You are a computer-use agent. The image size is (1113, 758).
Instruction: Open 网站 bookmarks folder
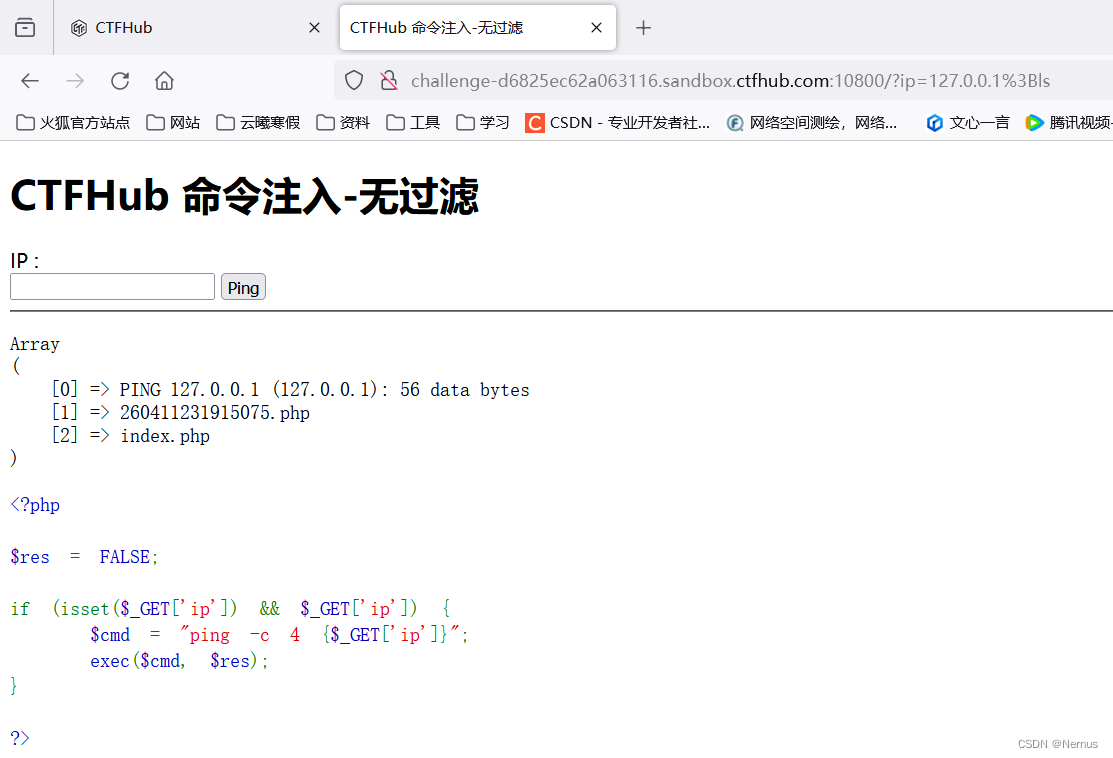(173, 123)
